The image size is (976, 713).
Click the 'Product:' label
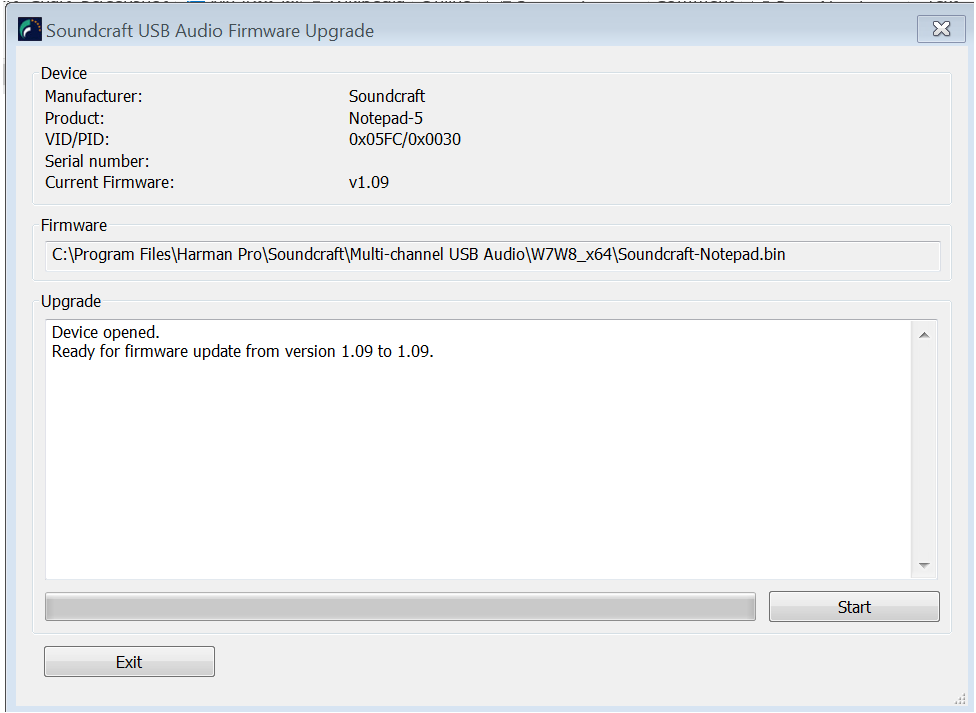pyautogui.click(x=75, y=118)
